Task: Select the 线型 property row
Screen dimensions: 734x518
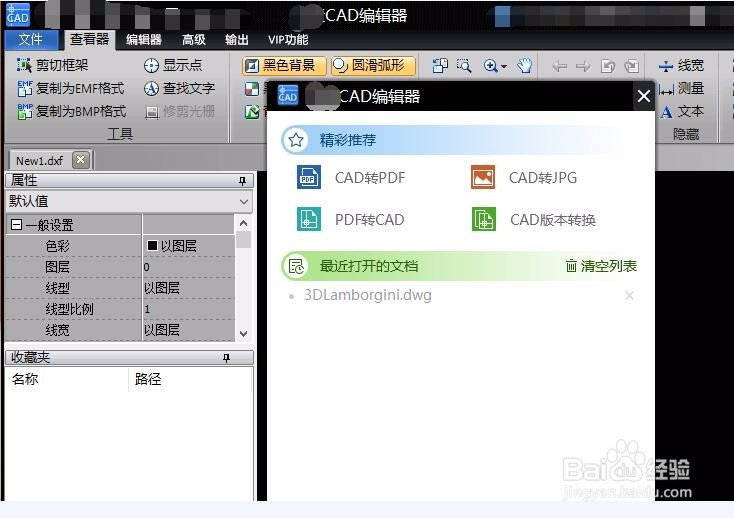Action: pyautogui.click(x=120, y=288)
